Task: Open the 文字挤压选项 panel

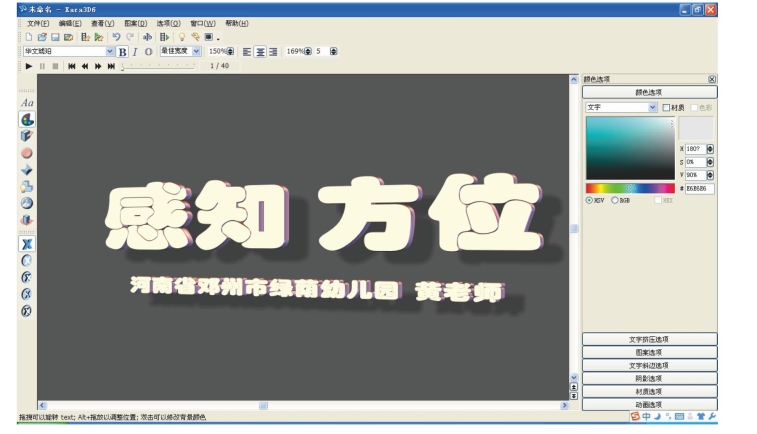Action: click(649, 339)
